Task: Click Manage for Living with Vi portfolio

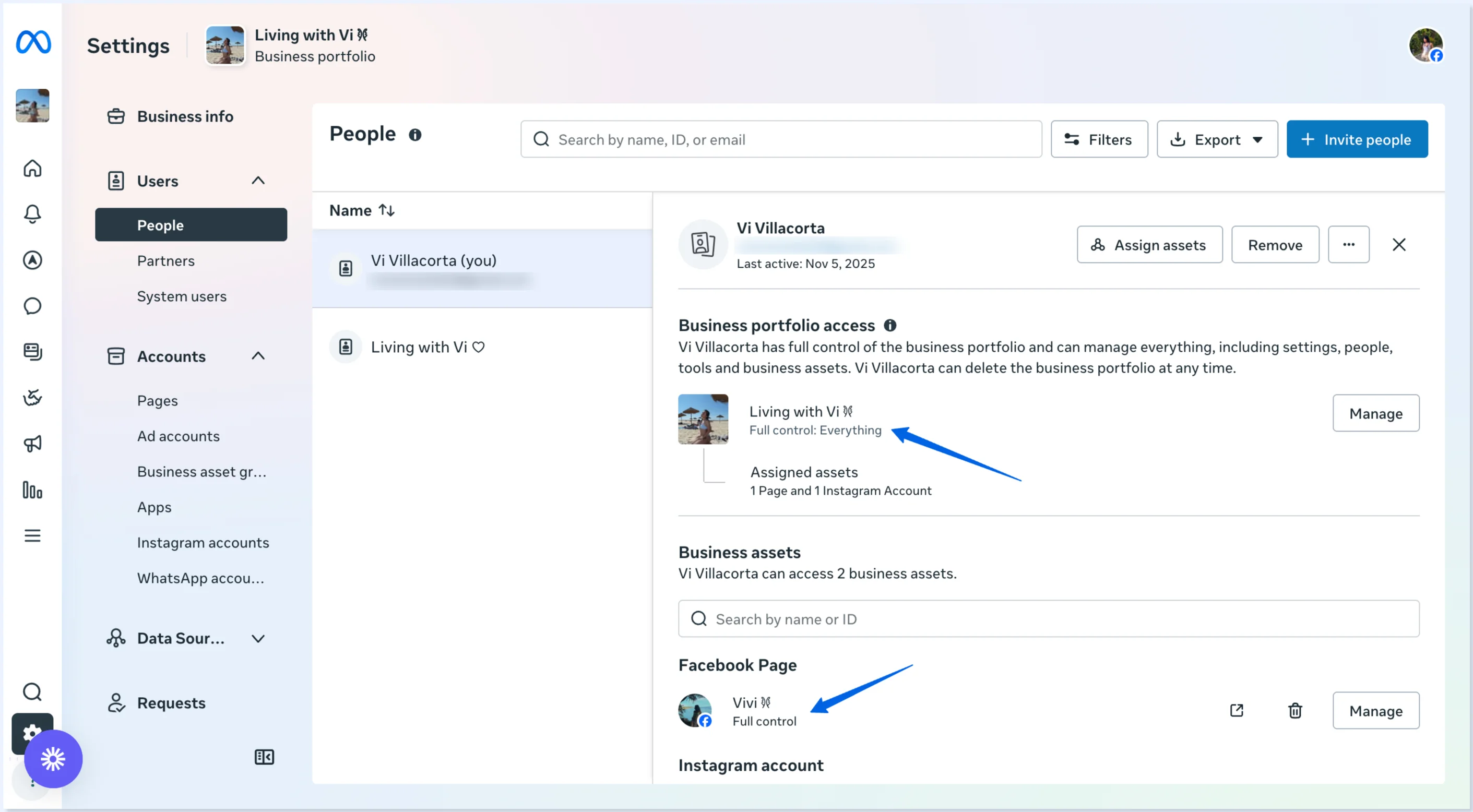Action: (x=1375, y=413)
